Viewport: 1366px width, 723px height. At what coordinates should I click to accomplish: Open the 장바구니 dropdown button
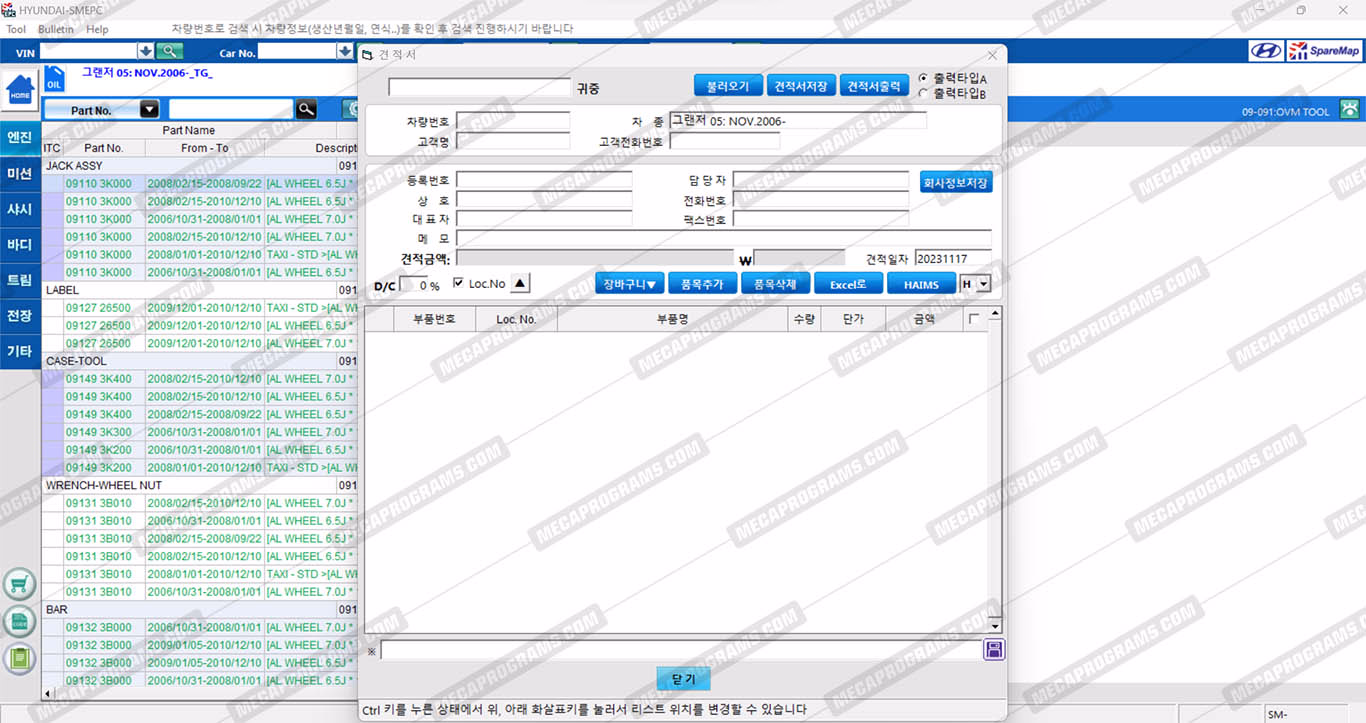(x=629, y=284)
